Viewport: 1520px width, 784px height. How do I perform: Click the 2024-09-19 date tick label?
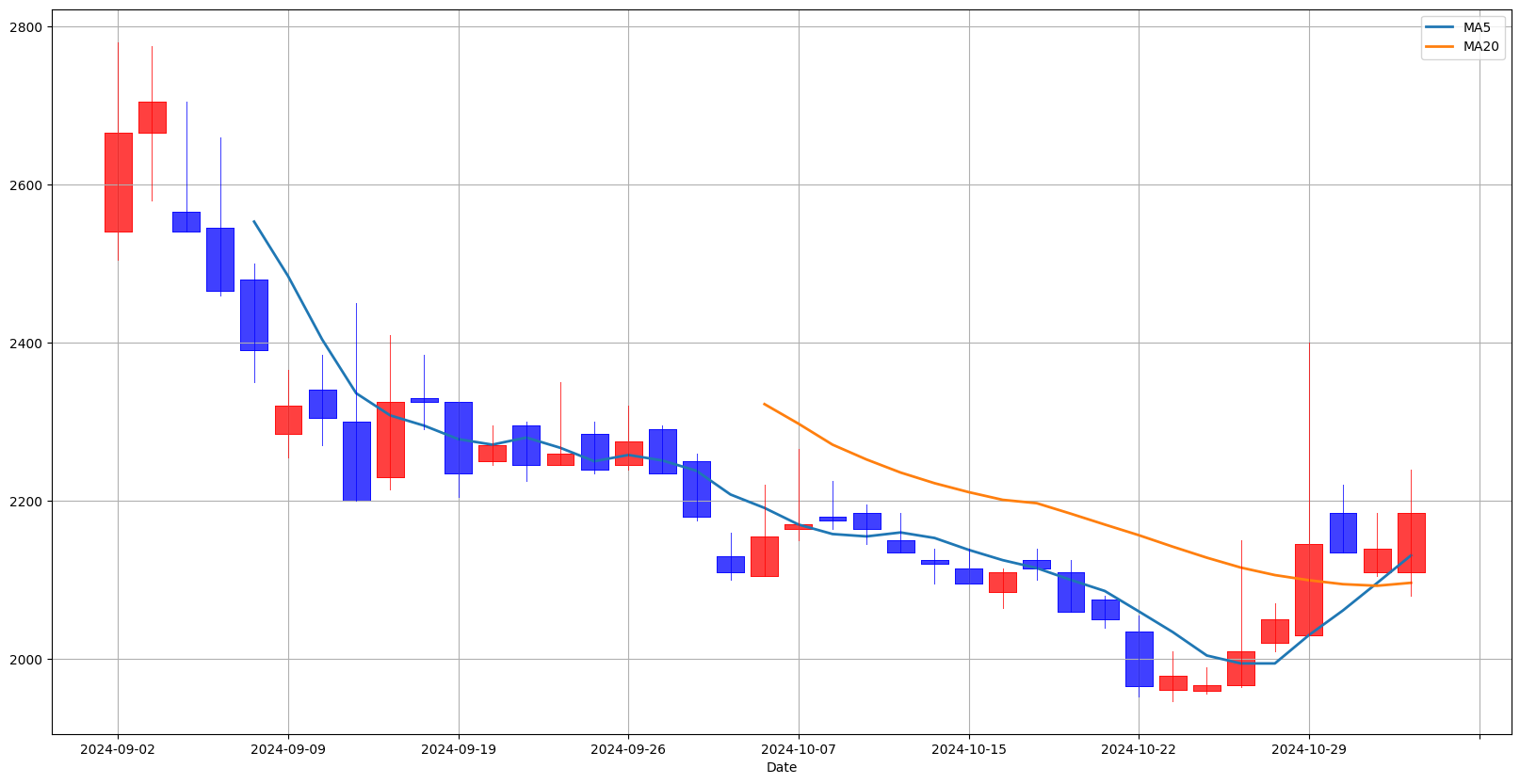(459, 749)
